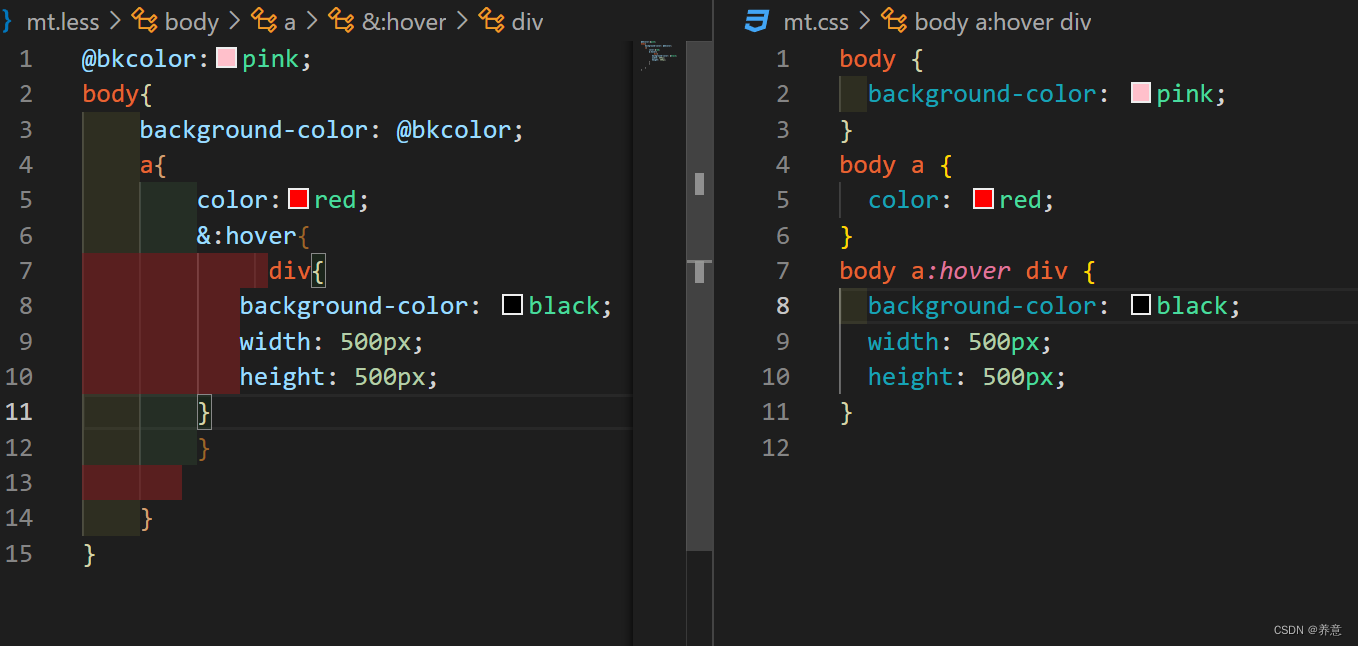
Task: Click the vertical scrollbar of left editor
Action: (699, 300)
